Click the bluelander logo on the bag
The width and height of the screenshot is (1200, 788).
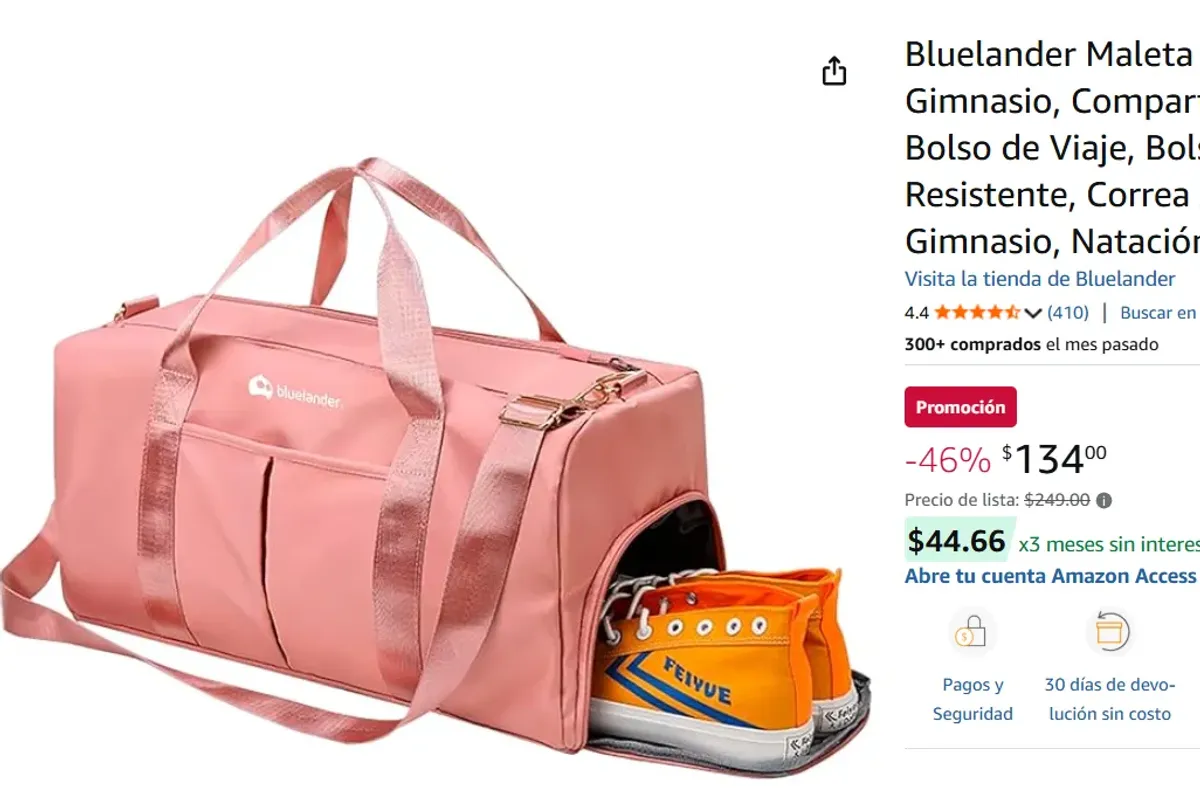(295, 391)
